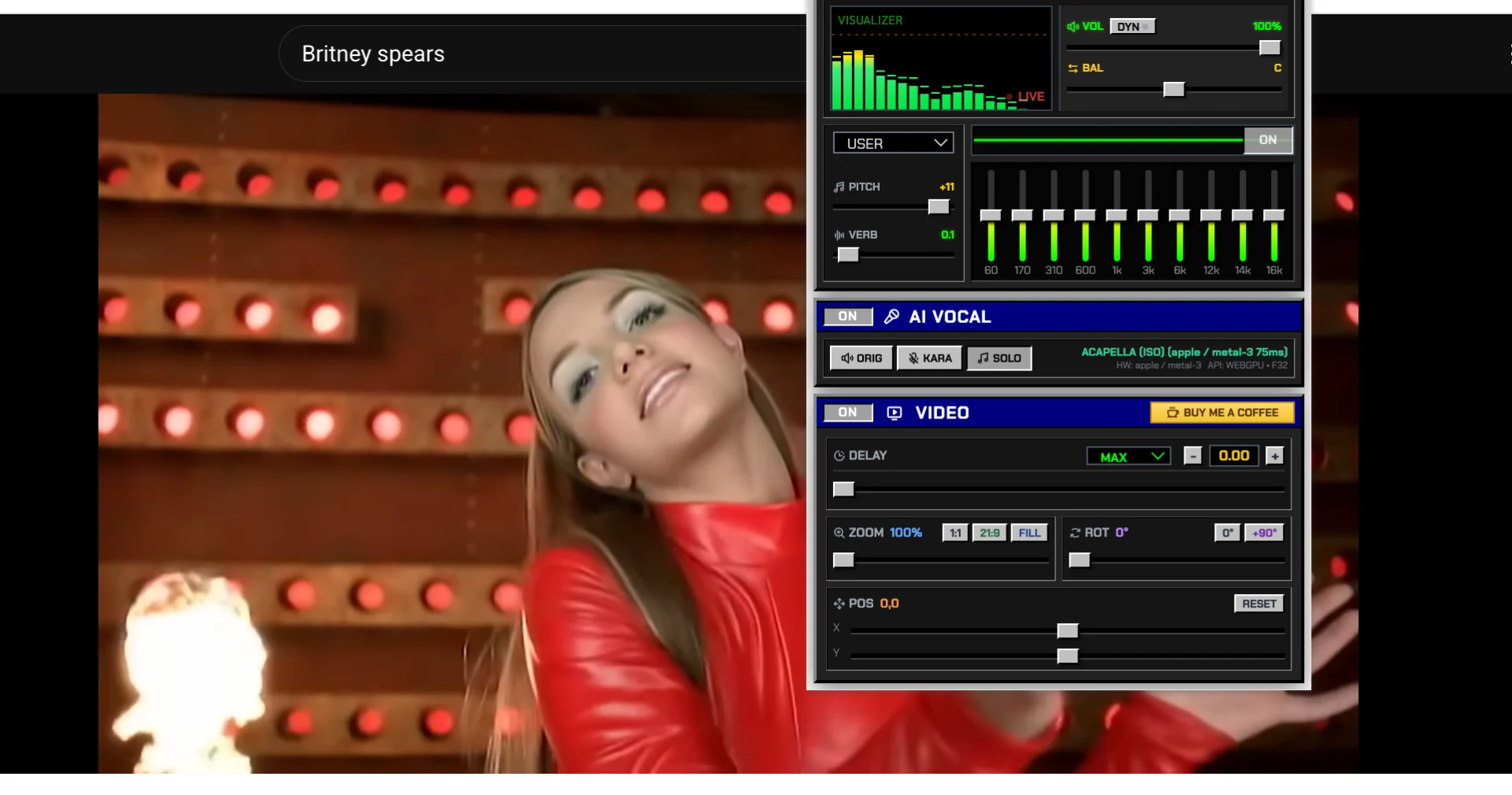The height and width of the screenshot is (795, 1512).
Task: Set zoom to 1:1 ratio
Action: tap(955, 533)
